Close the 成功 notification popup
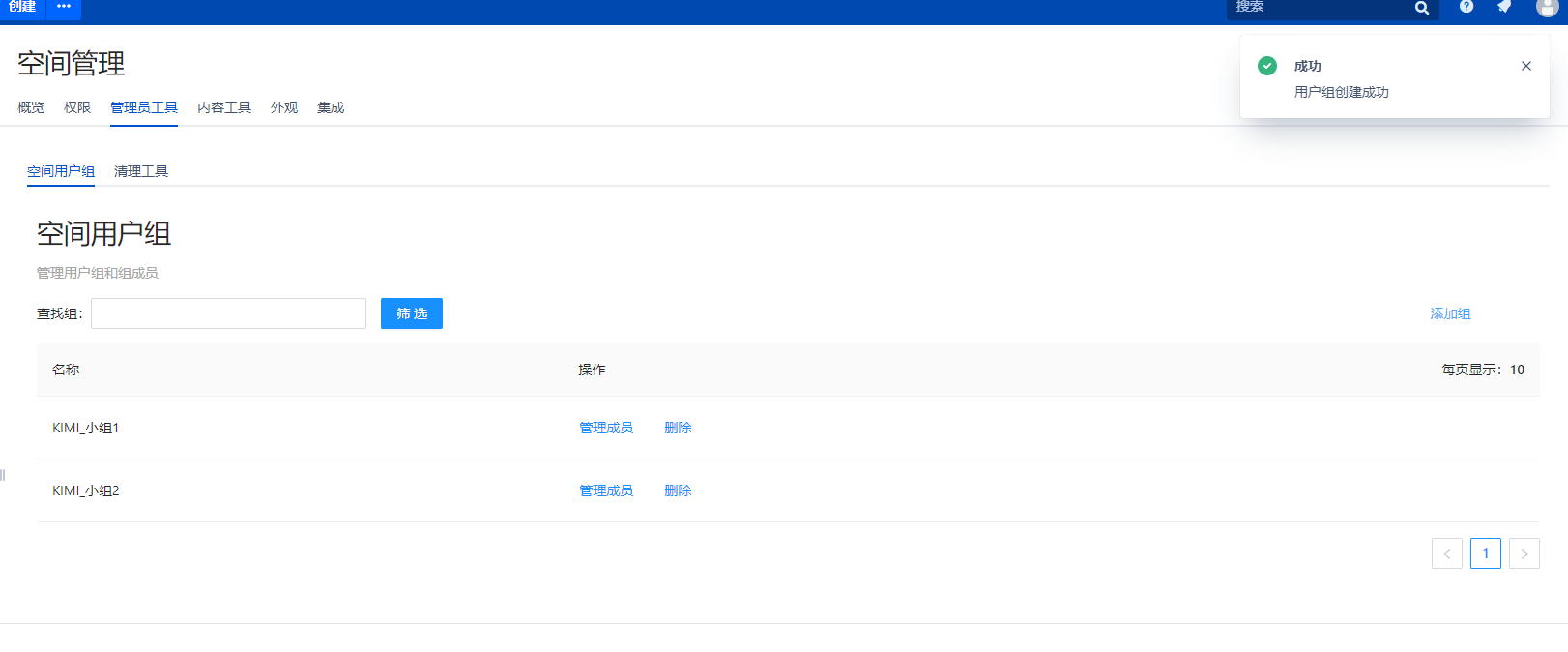1568x652 pixels. (x=1526, y=66)
